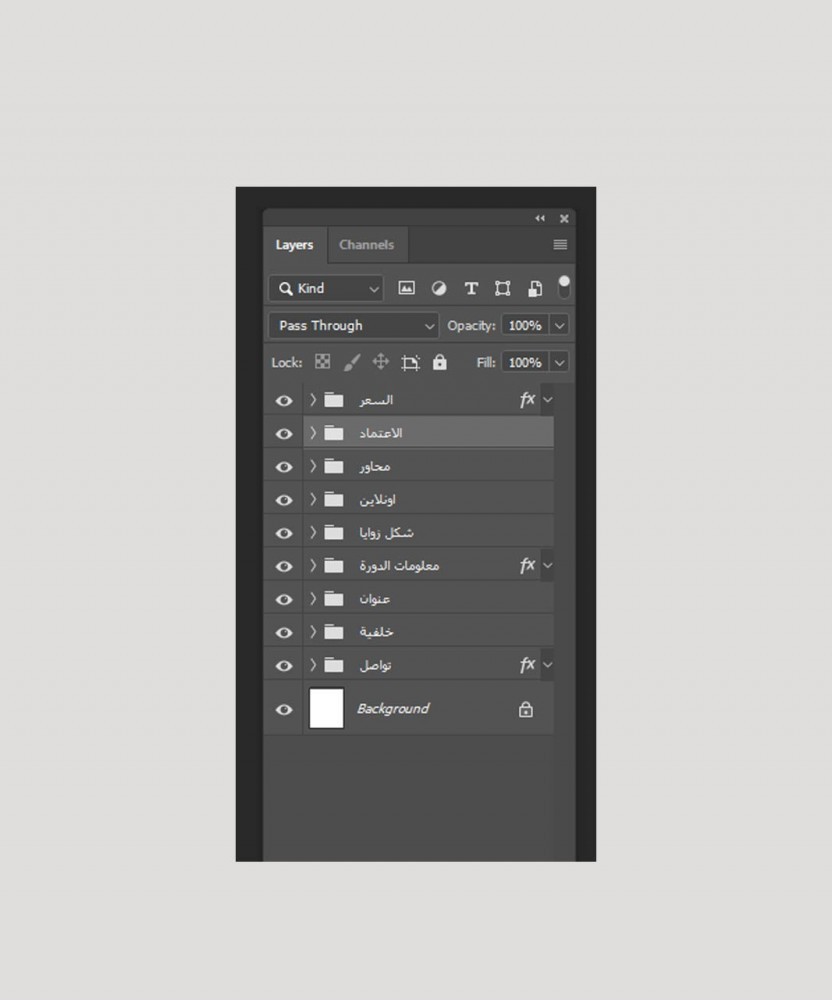
Task: Click the shape layer filter icon
Action: 502,288
